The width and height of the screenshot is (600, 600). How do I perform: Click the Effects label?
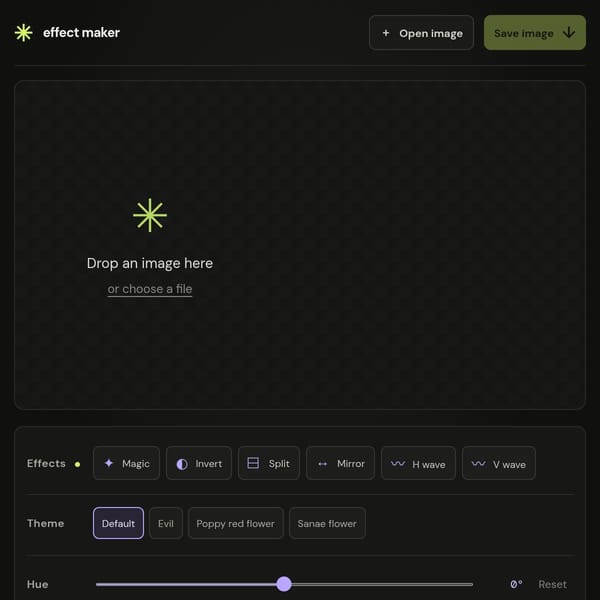coord(46,463)
